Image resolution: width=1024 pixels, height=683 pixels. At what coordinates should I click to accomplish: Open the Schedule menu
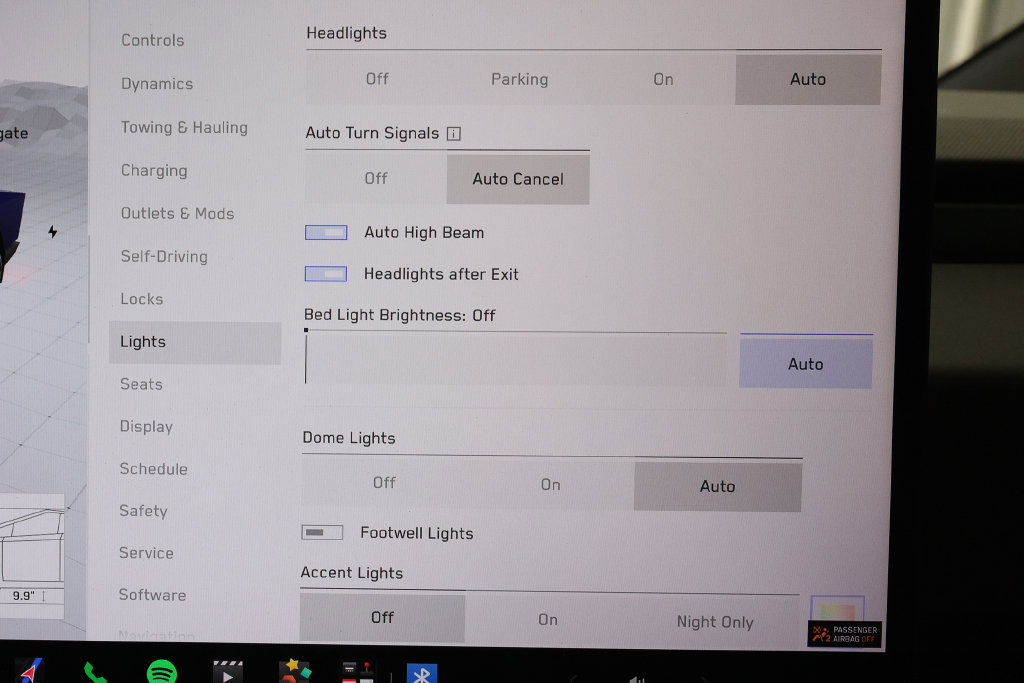point(153,469)
